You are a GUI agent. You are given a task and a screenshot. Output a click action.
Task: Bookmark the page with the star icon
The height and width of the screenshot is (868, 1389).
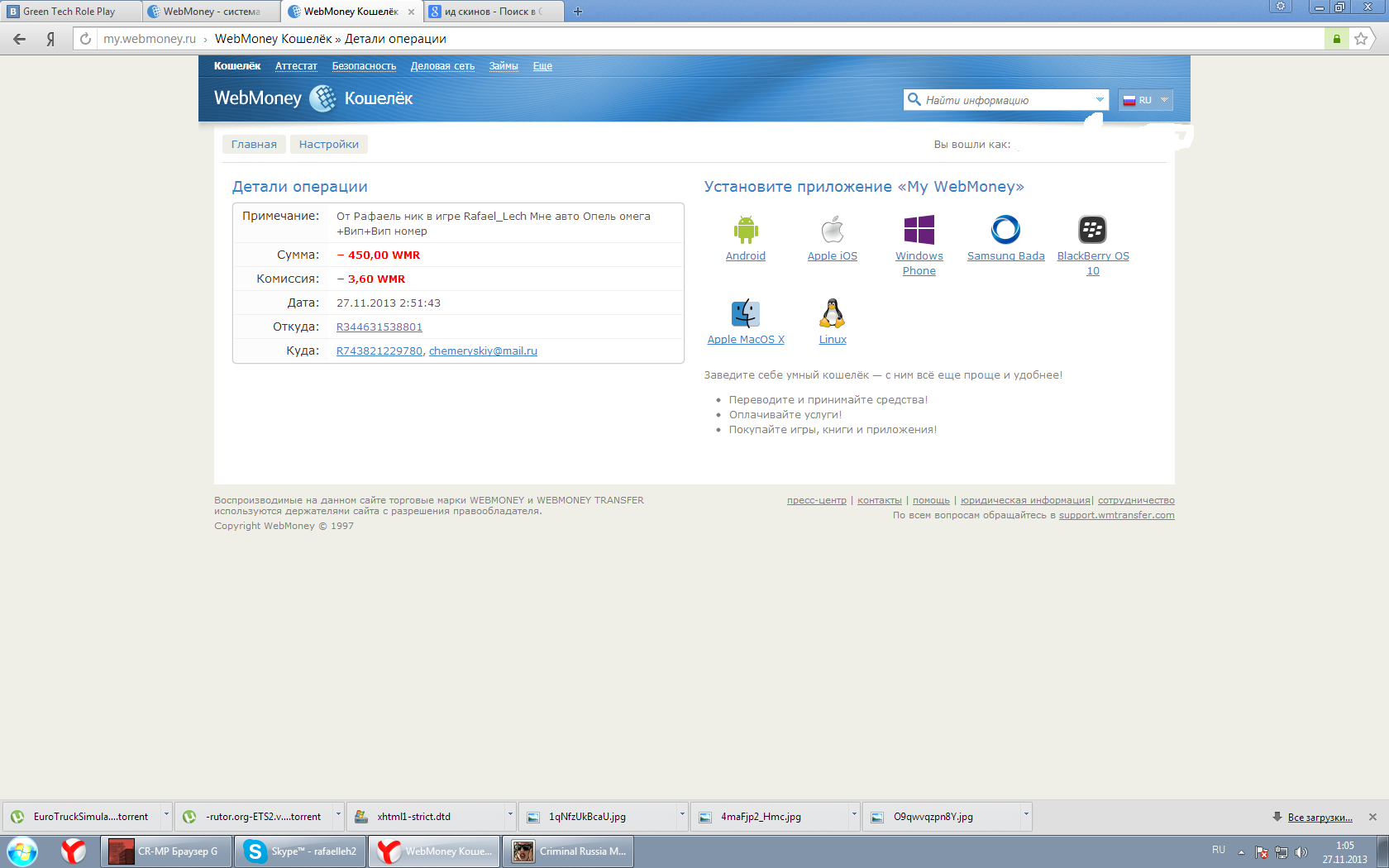(1361, 39)
